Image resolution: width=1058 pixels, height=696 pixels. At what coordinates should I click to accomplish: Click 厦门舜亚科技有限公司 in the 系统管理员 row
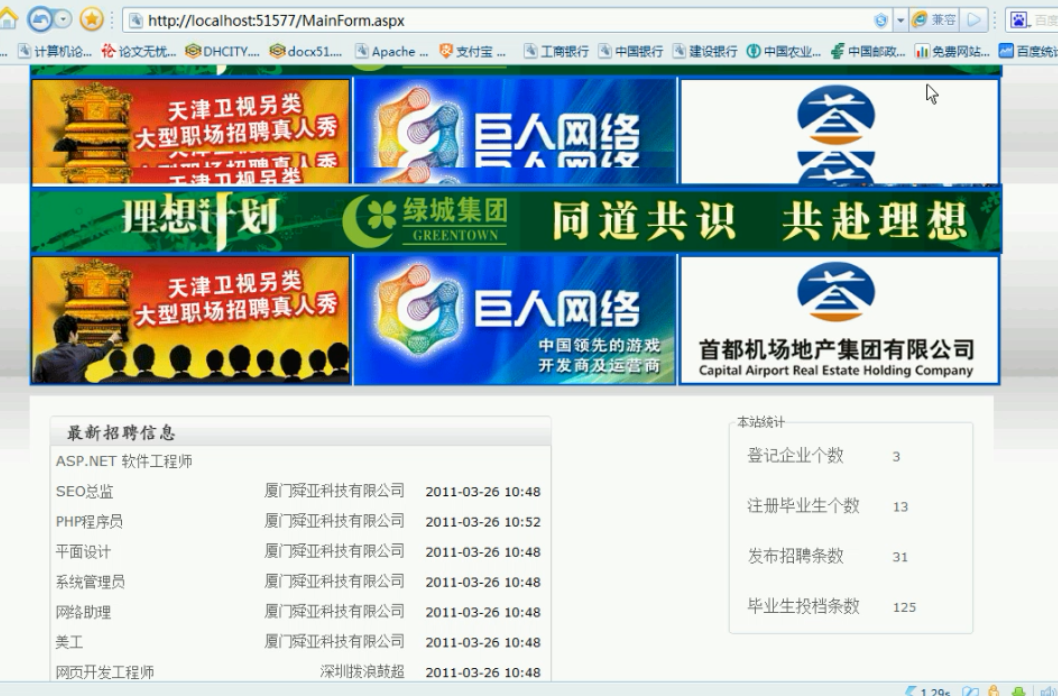coord(335,581)
